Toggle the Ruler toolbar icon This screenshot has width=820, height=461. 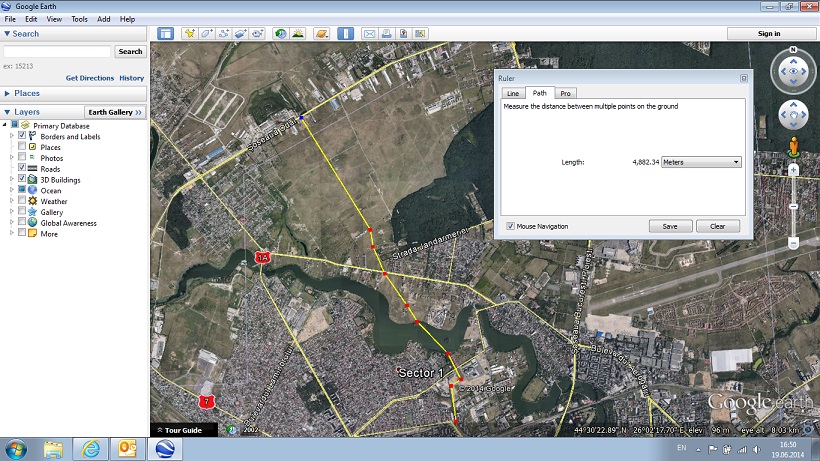point(345,33)
